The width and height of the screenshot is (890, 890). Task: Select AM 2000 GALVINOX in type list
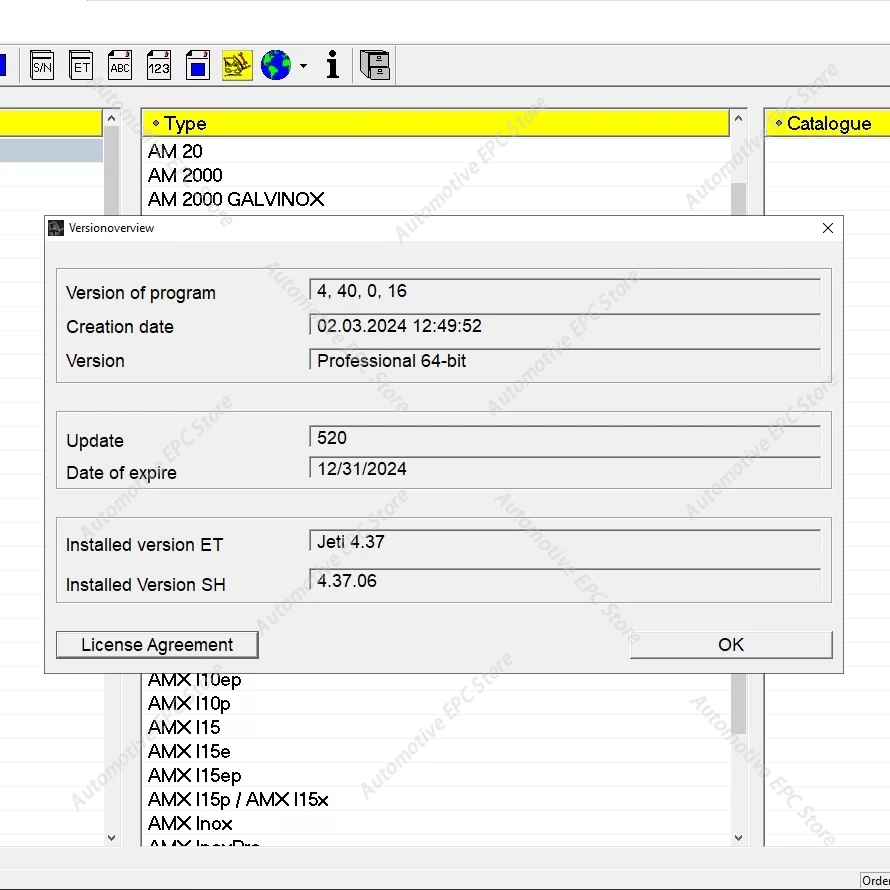point(236,199)
